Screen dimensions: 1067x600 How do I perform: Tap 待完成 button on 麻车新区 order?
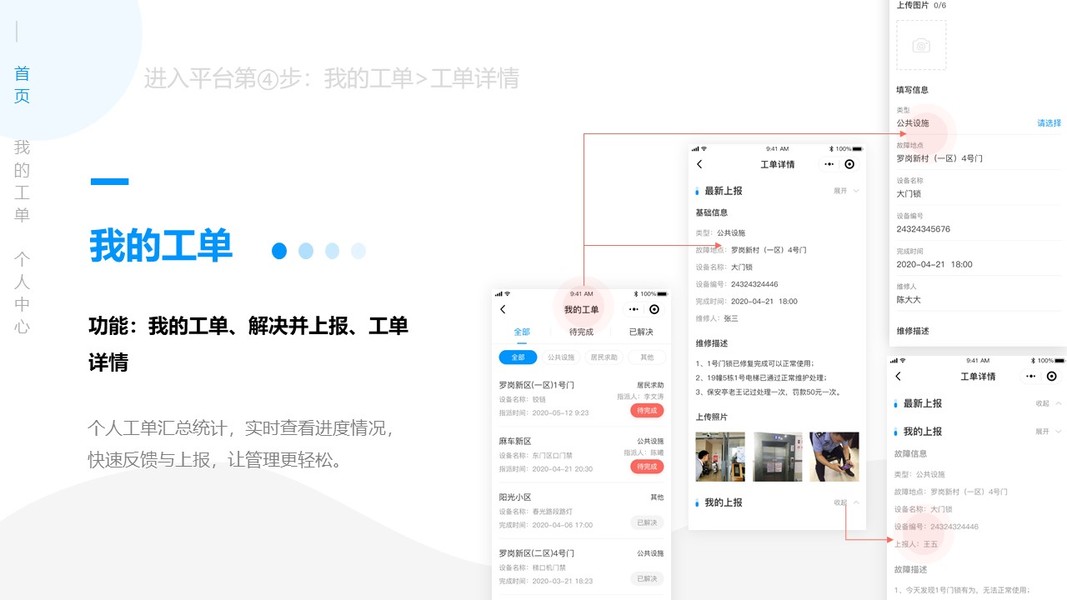click(x=647, y=467)
